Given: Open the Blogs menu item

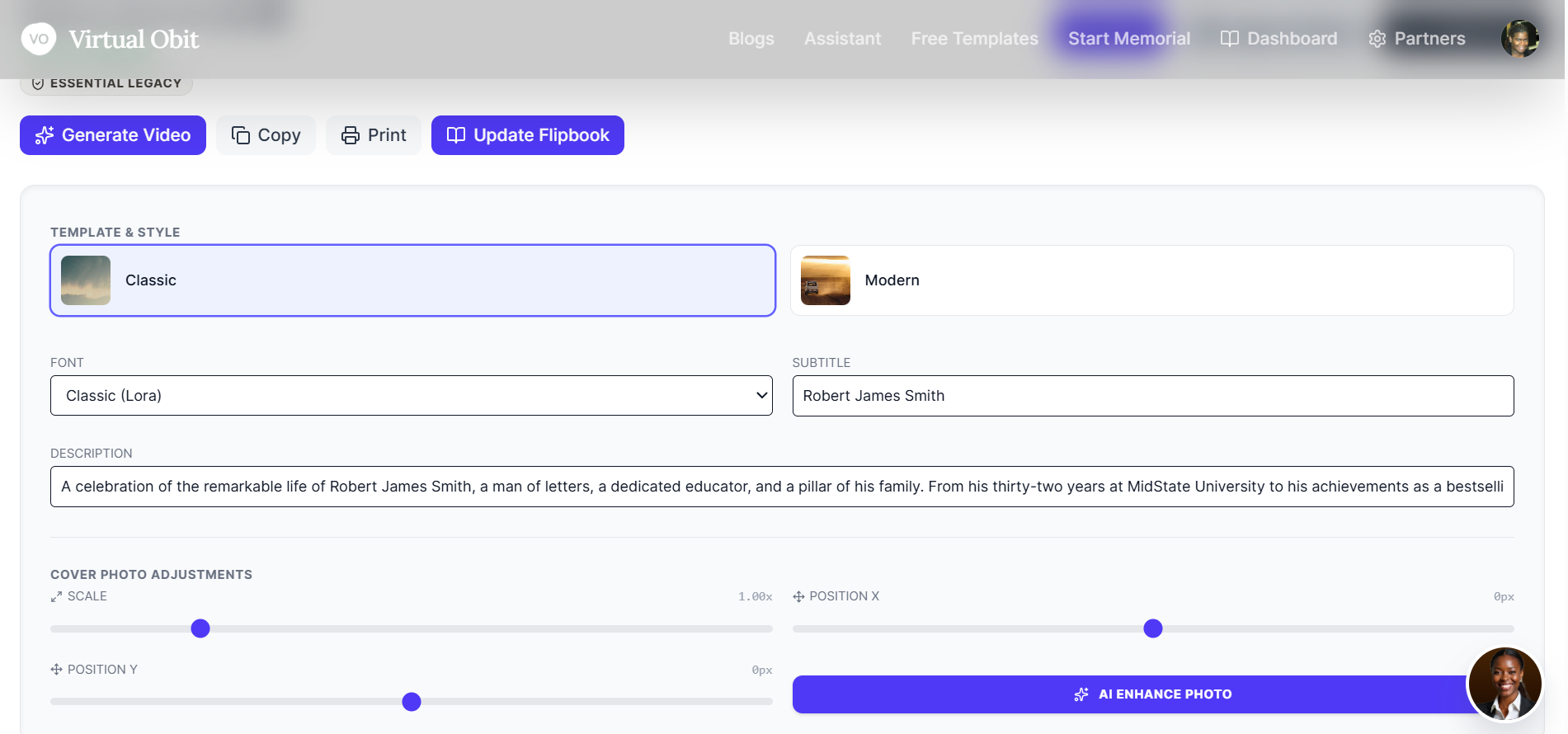Looking at the screenshot, I should click(751, 39).
